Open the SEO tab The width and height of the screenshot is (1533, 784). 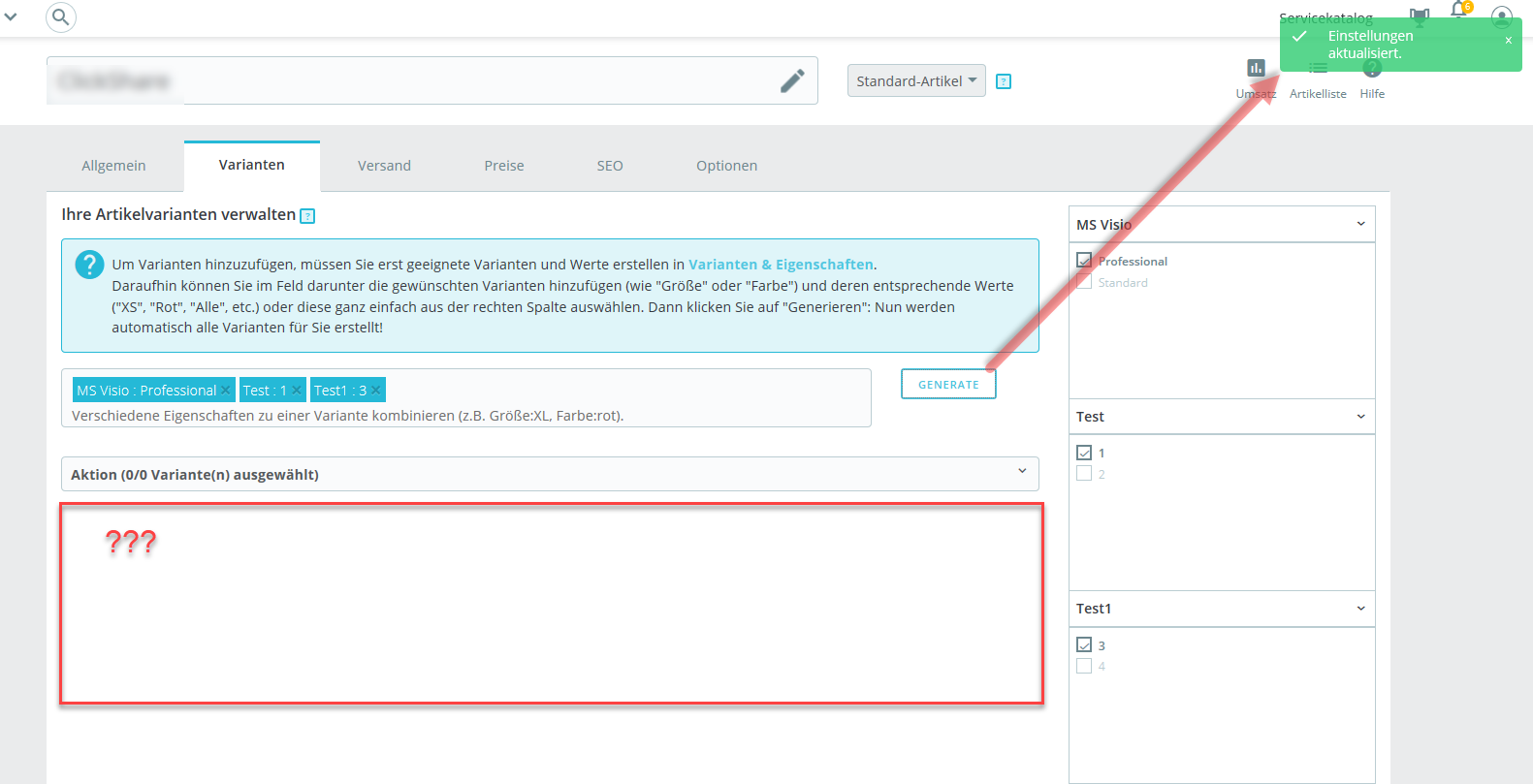coord(610,166)
